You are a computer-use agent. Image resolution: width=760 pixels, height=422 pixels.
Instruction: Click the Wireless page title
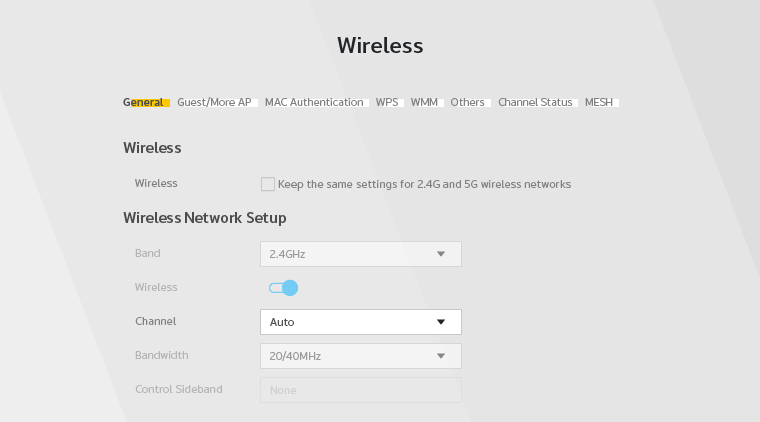point(380,46)
